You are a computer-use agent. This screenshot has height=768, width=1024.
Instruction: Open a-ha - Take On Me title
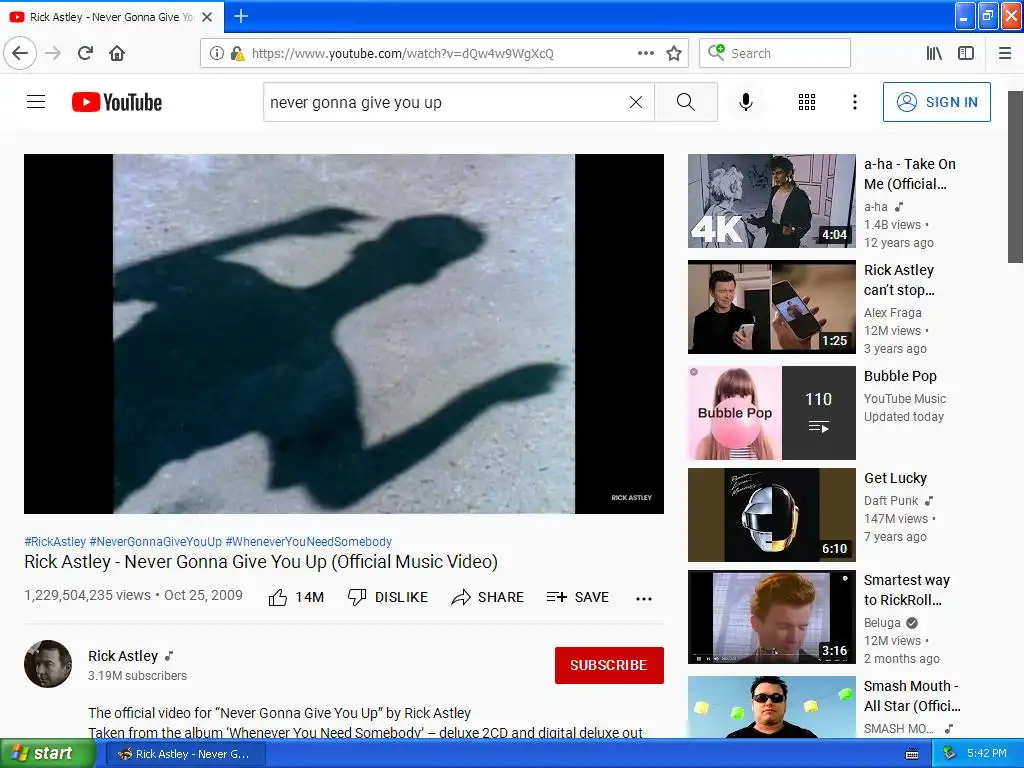(x=910, y=174)
